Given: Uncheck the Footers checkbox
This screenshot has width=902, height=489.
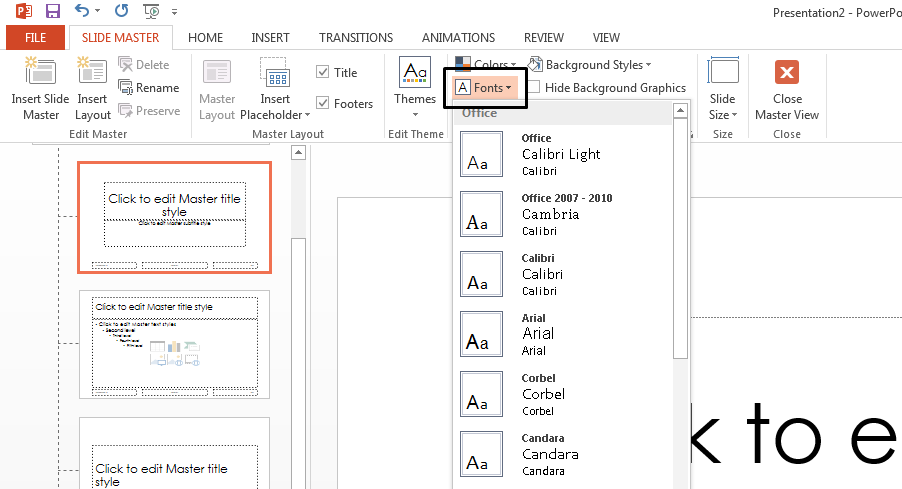Looking at the screenshot, I should click(323, 103).
